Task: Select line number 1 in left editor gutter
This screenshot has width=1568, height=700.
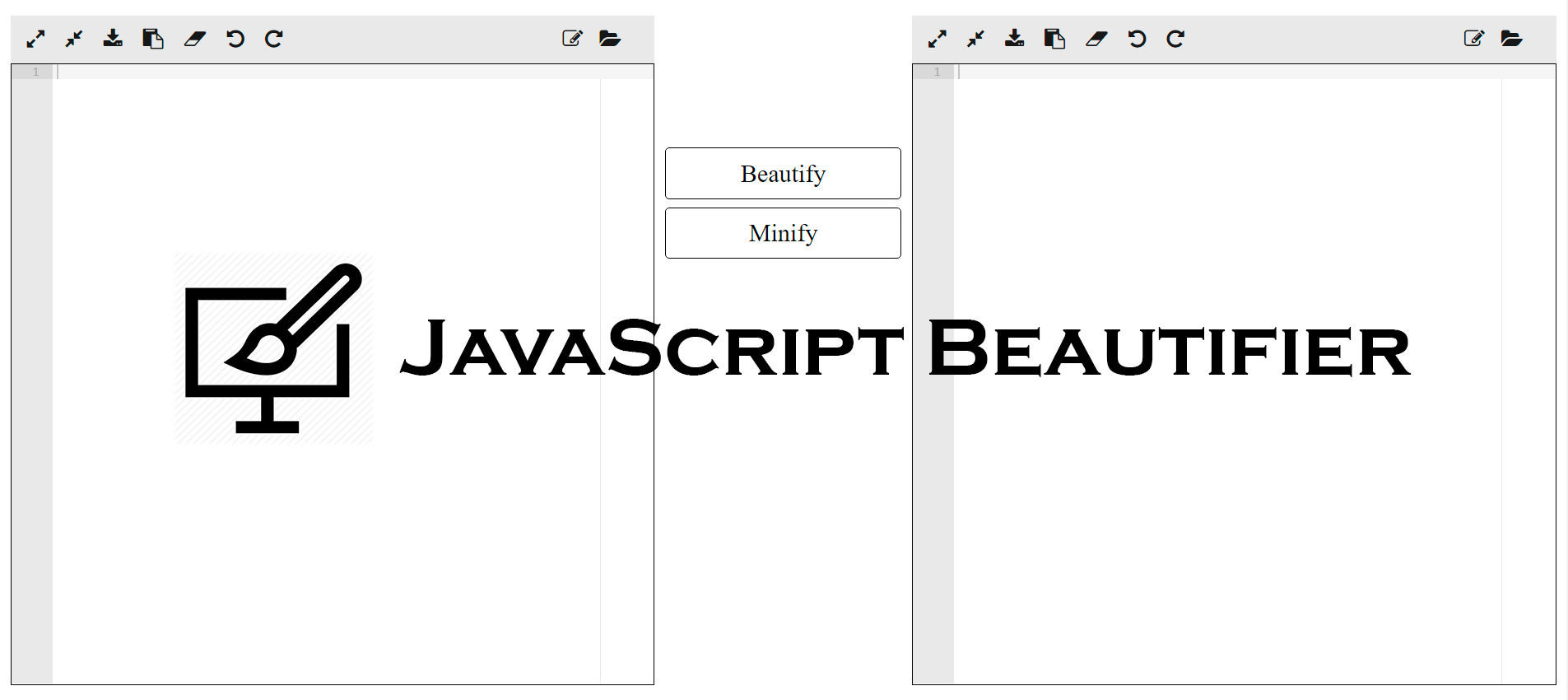Action: point(35,72)
